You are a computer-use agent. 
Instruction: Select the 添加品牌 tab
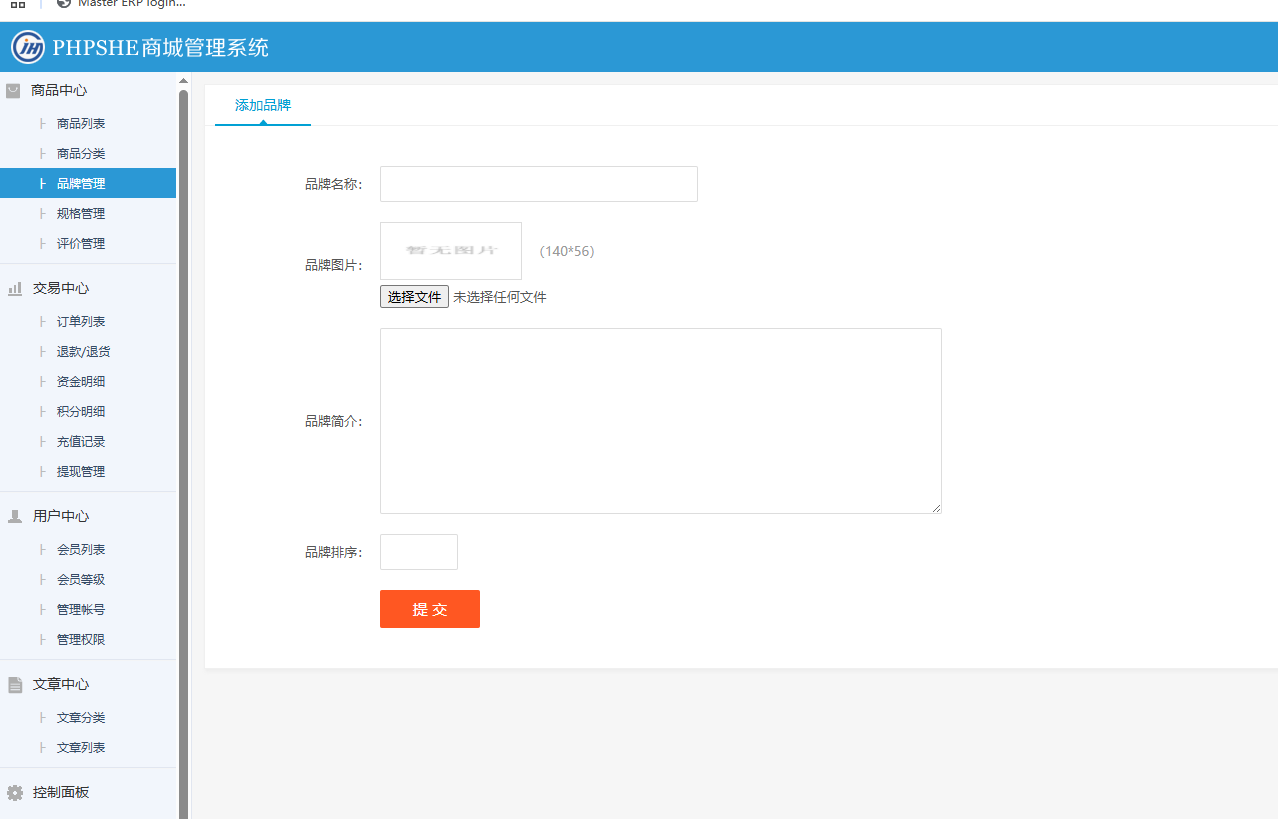(x=263, y=105)
